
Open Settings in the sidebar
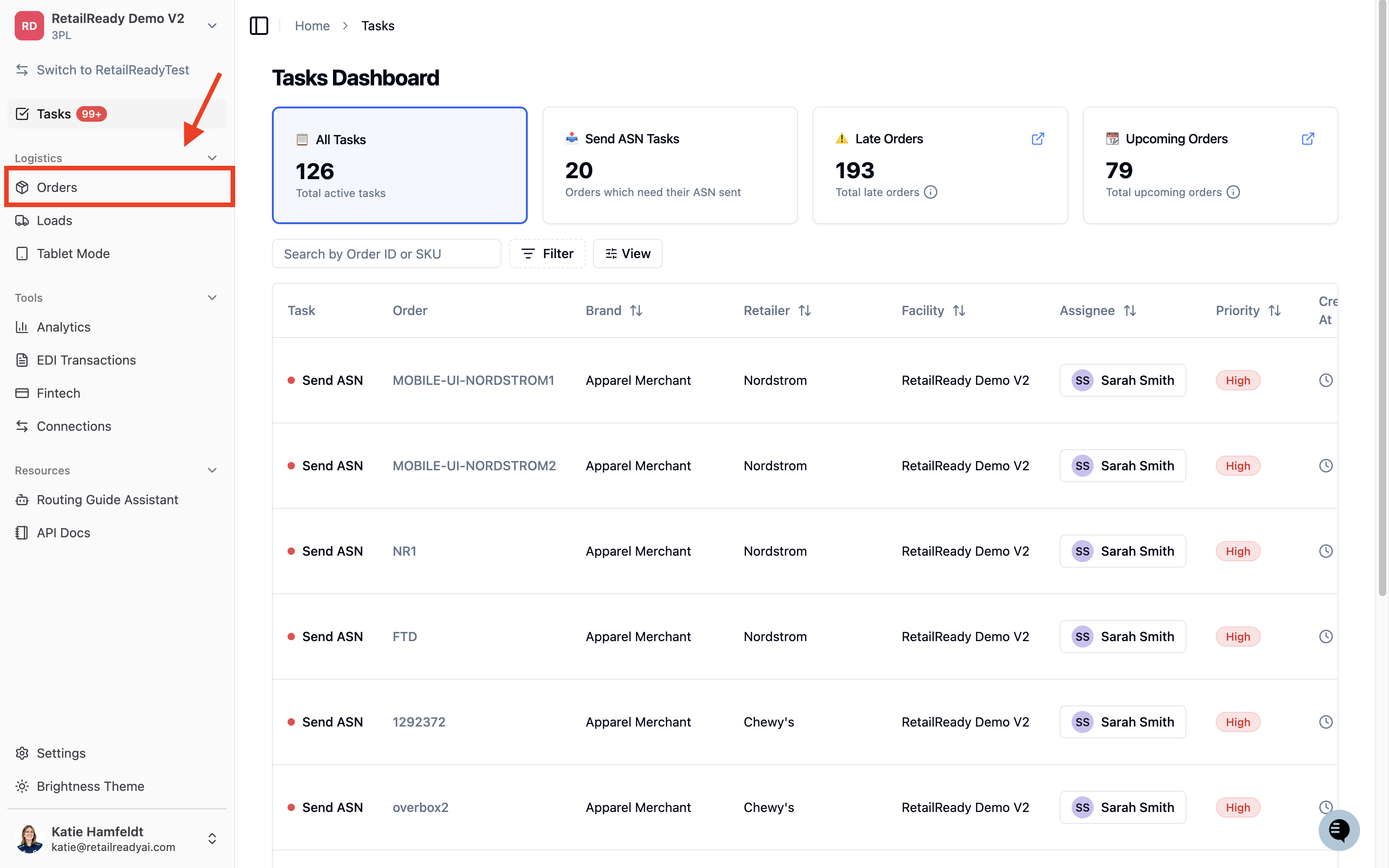tap(117, 753)
